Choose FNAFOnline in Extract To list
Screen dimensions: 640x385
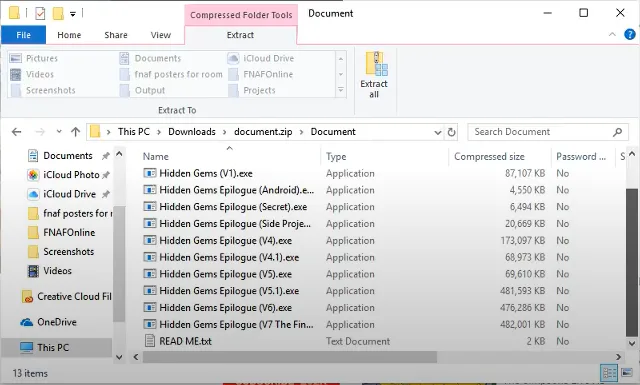[261, 74]
